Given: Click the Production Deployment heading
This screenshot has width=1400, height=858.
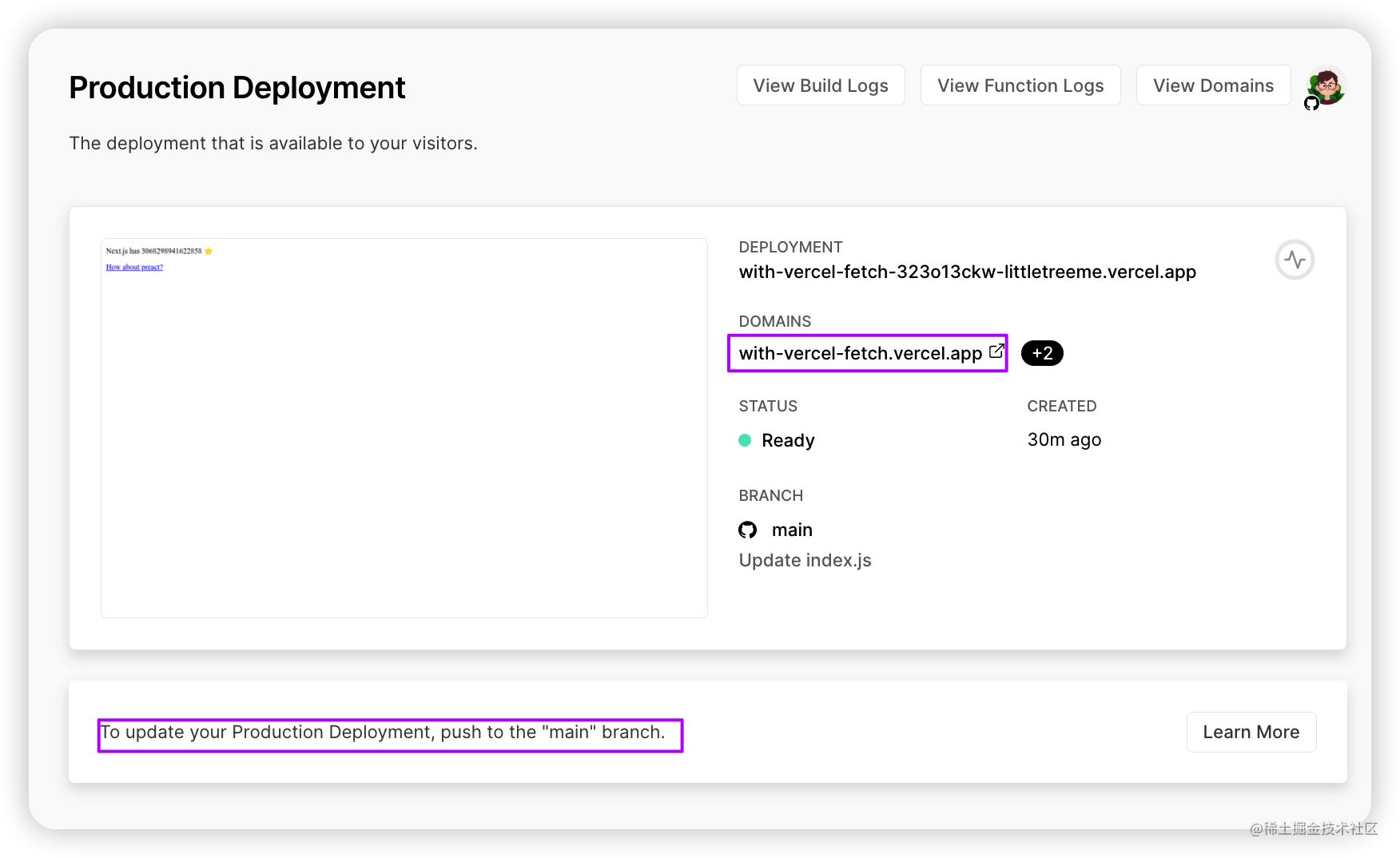Looking at the screenshot, I should [237, 87].
